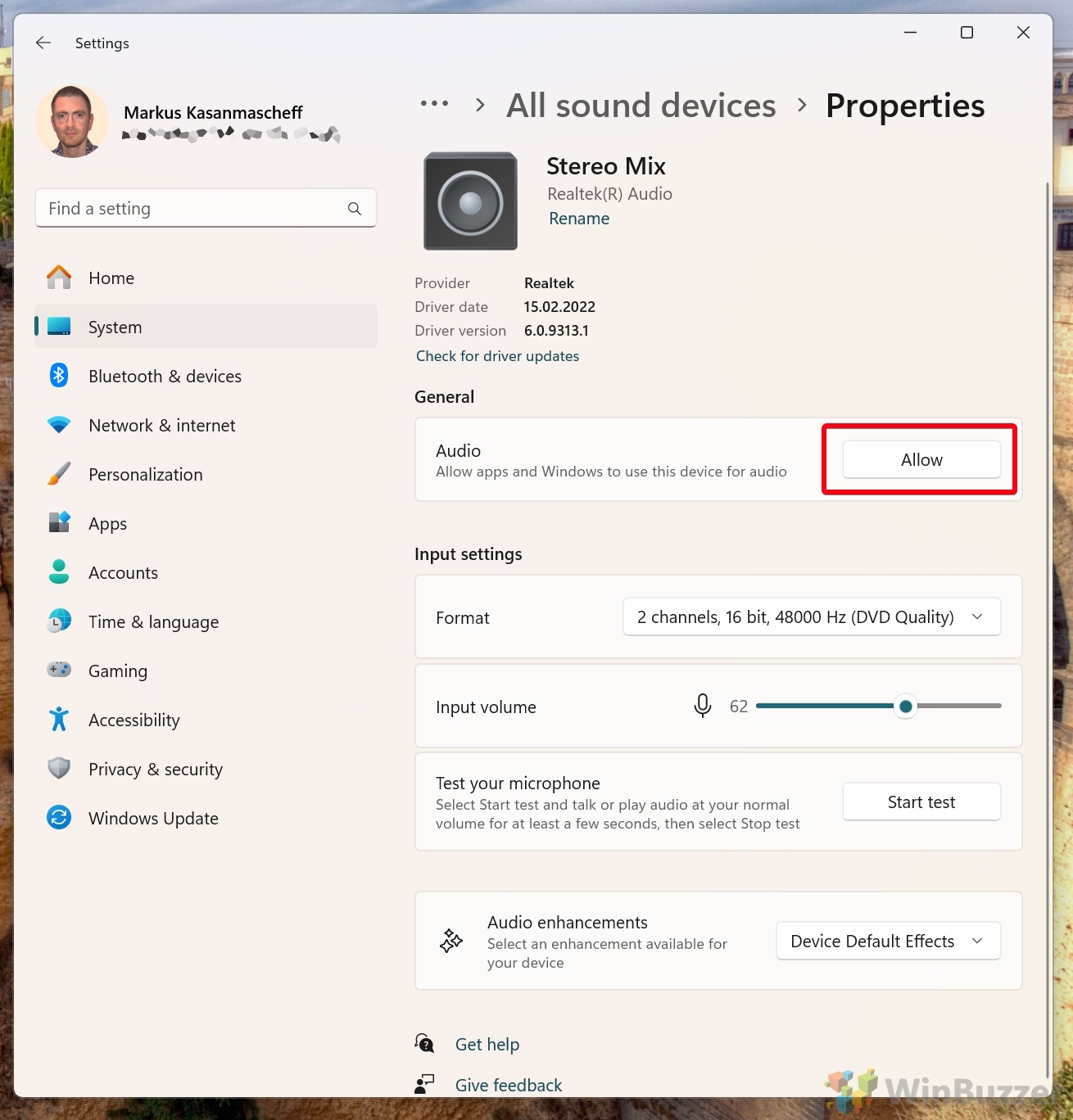
Task: Click the Gaming controller icon
Action: tap(59, 671)
